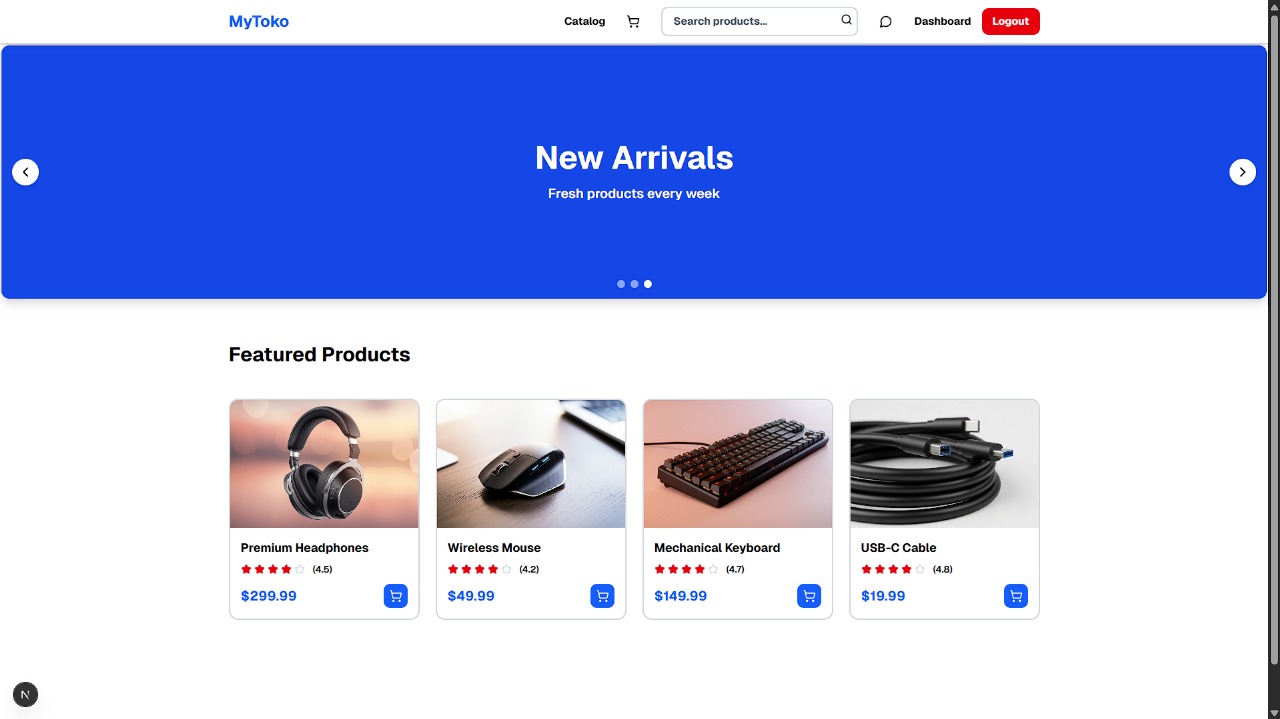Viewport: 1280px width, 719px height.
Task: Select the third carousel dot indicator
Action: 648,284
